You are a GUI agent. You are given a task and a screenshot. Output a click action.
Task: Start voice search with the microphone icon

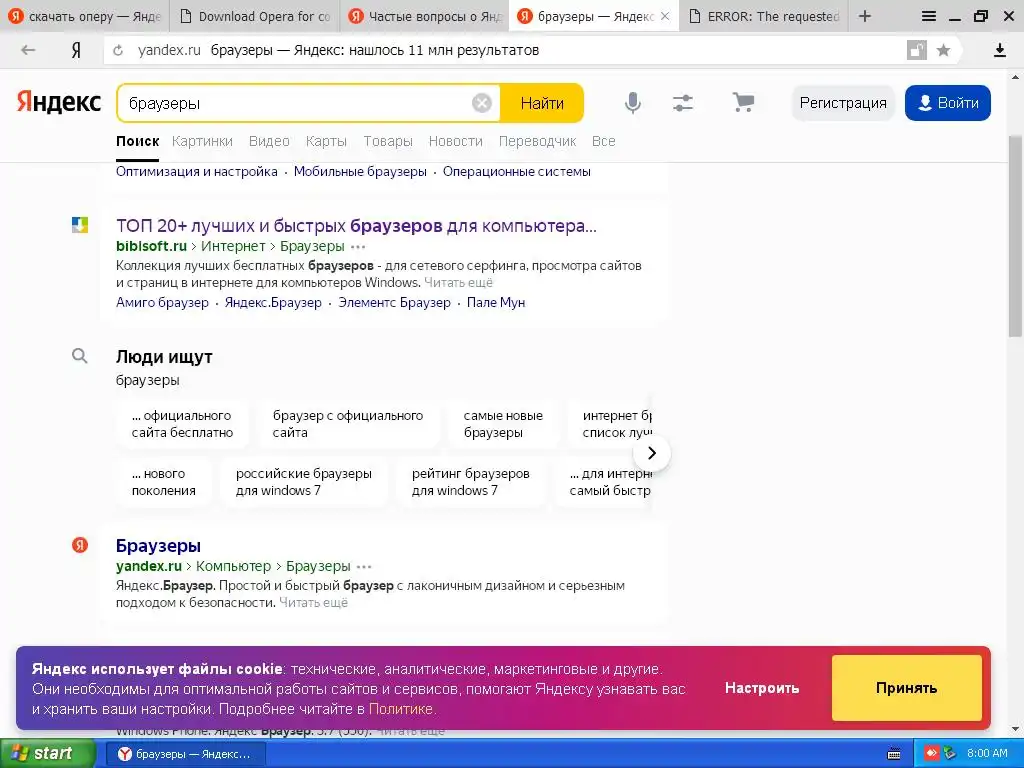[632, 103]
